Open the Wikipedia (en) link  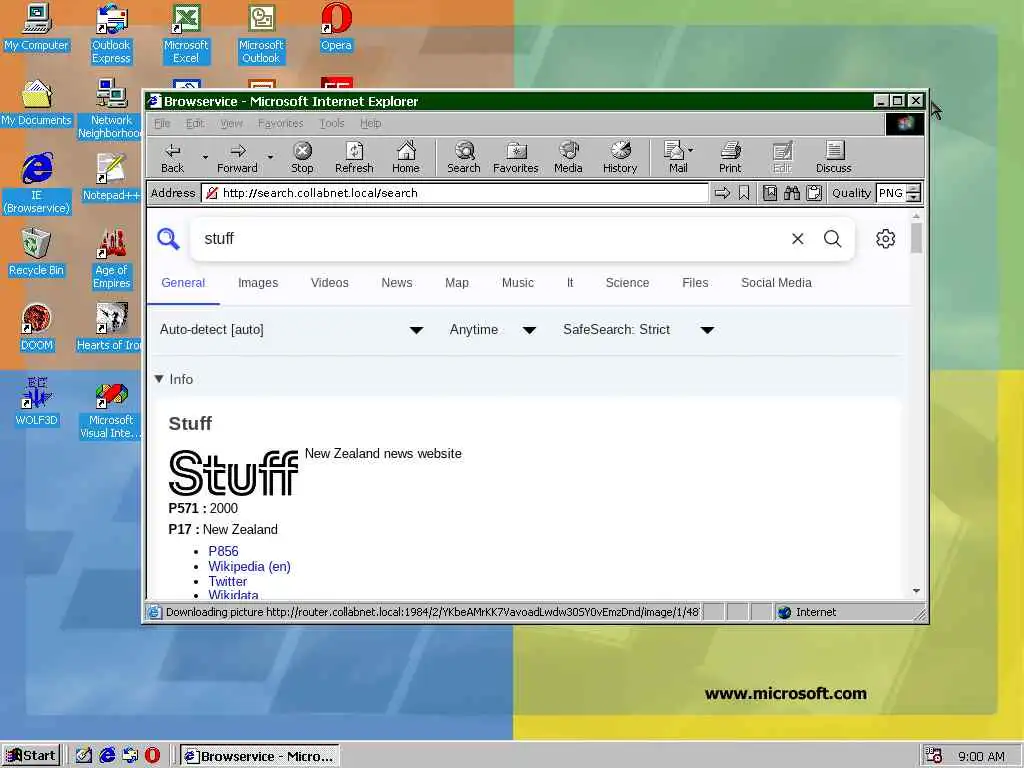[249, 566]
